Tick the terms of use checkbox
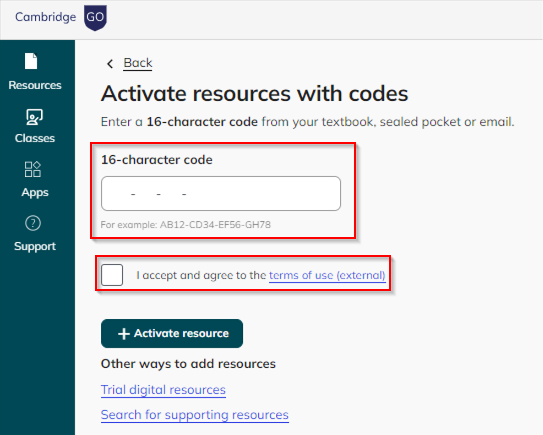This screenshot has width=543, height=435. pos(112,275)
